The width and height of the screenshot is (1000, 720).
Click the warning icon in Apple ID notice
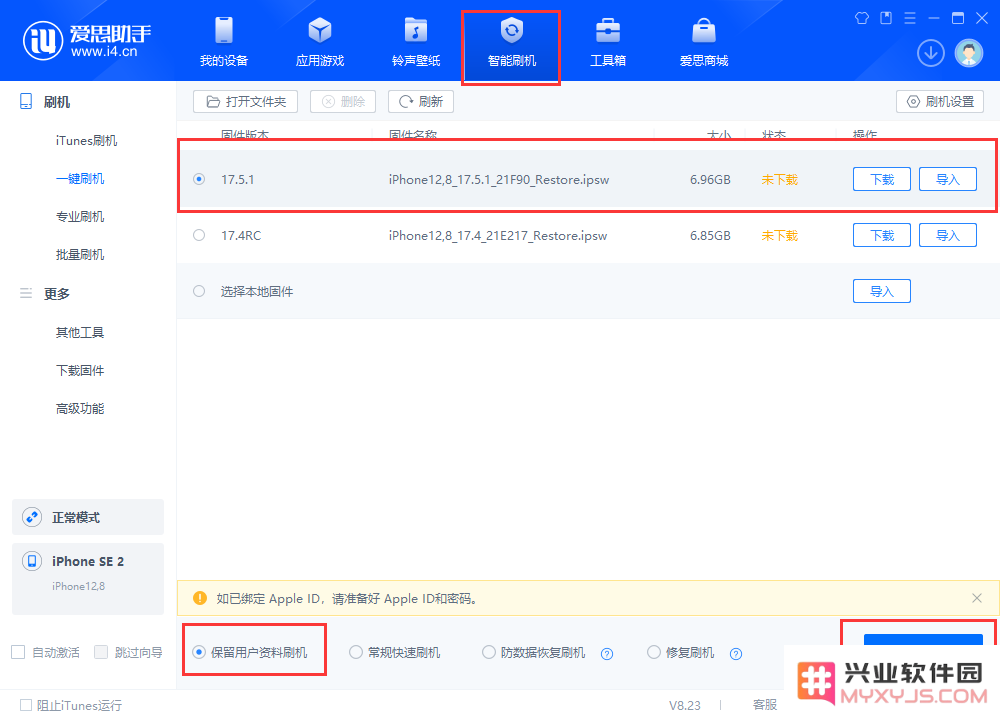[200, 598]
